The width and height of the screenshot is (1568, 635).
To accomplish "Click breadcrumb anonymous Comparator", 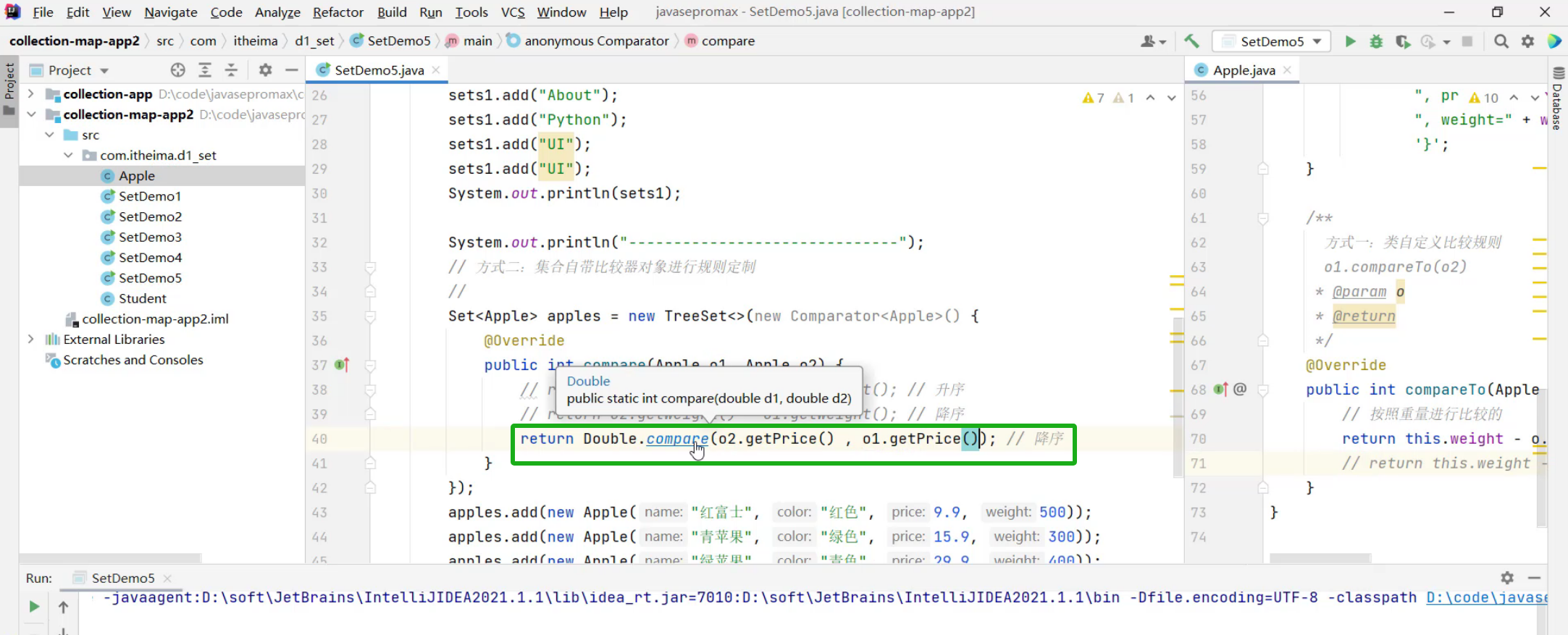I will (596, 41).
